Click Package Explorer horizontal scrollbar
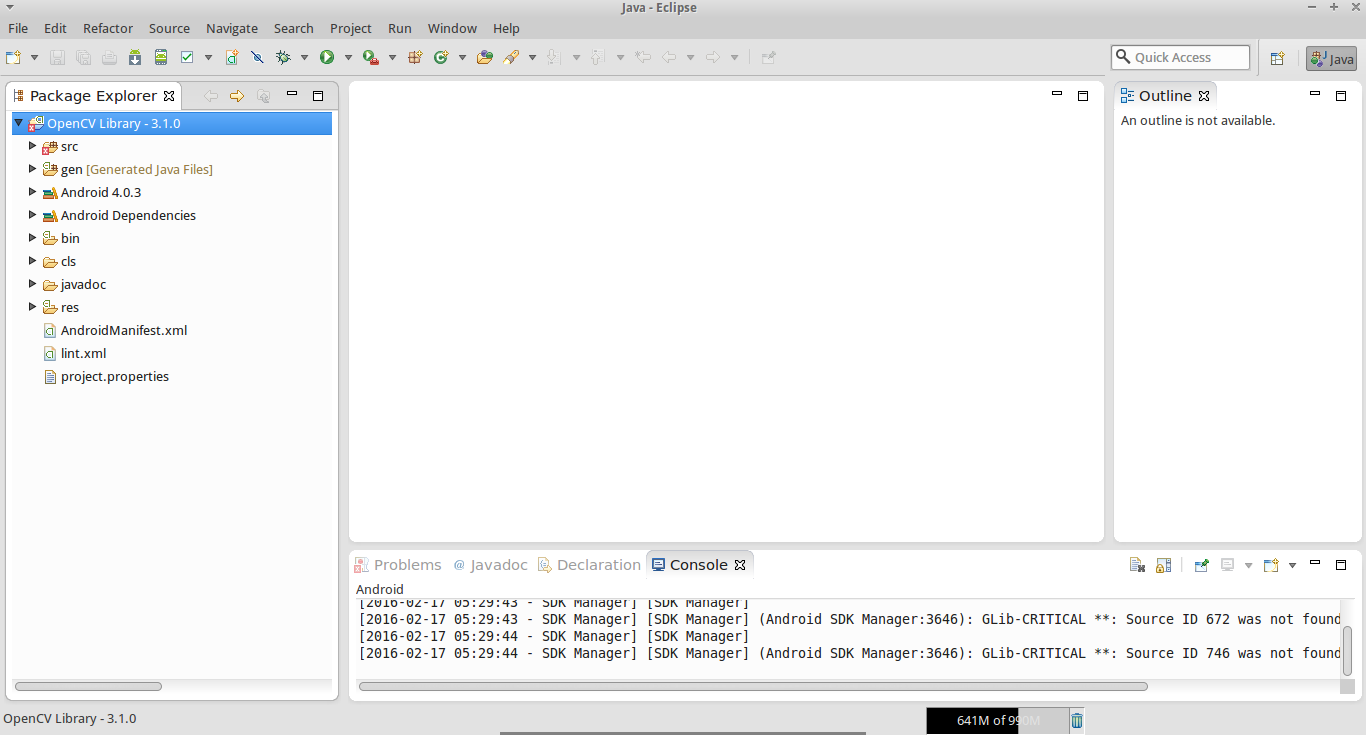 88,687
